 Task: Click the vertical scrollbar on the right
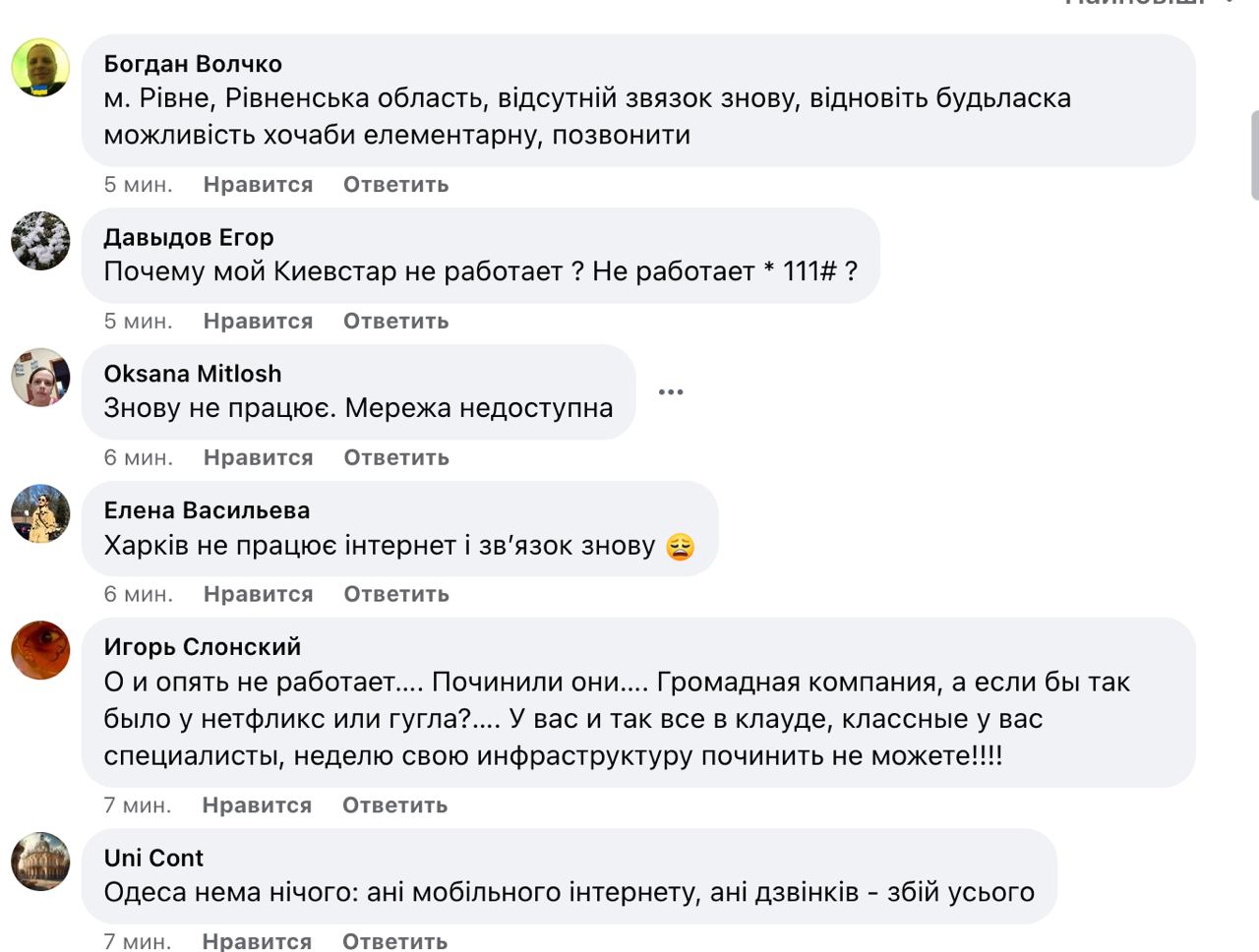1254,155
